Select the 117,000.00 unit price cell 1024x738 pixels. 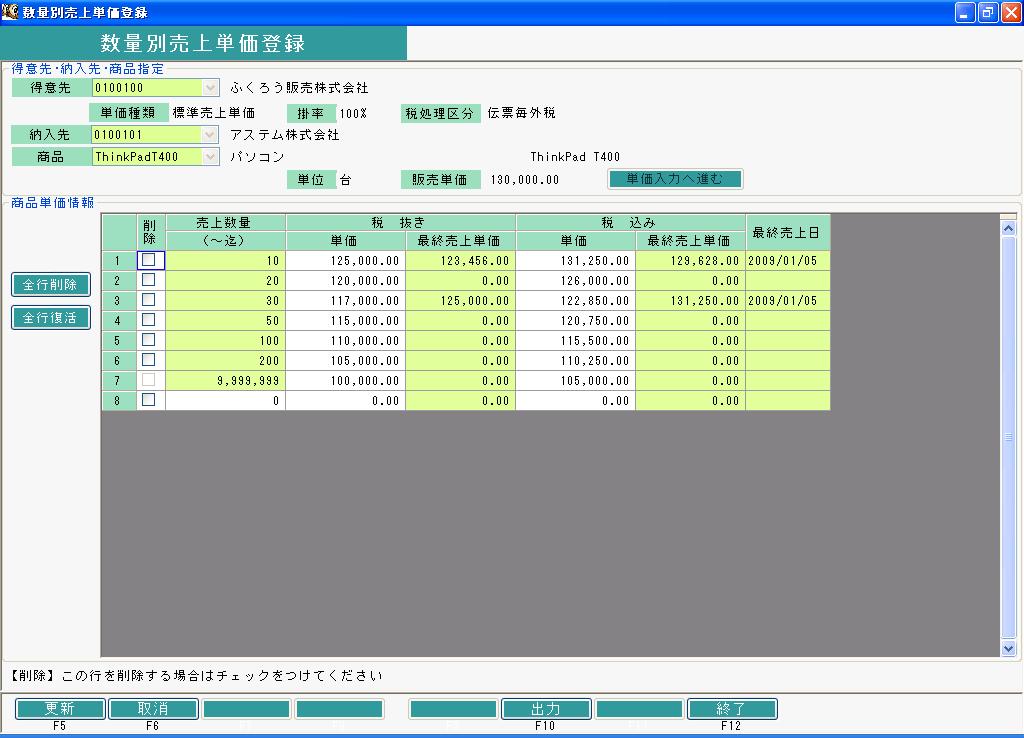pos(345,300)
